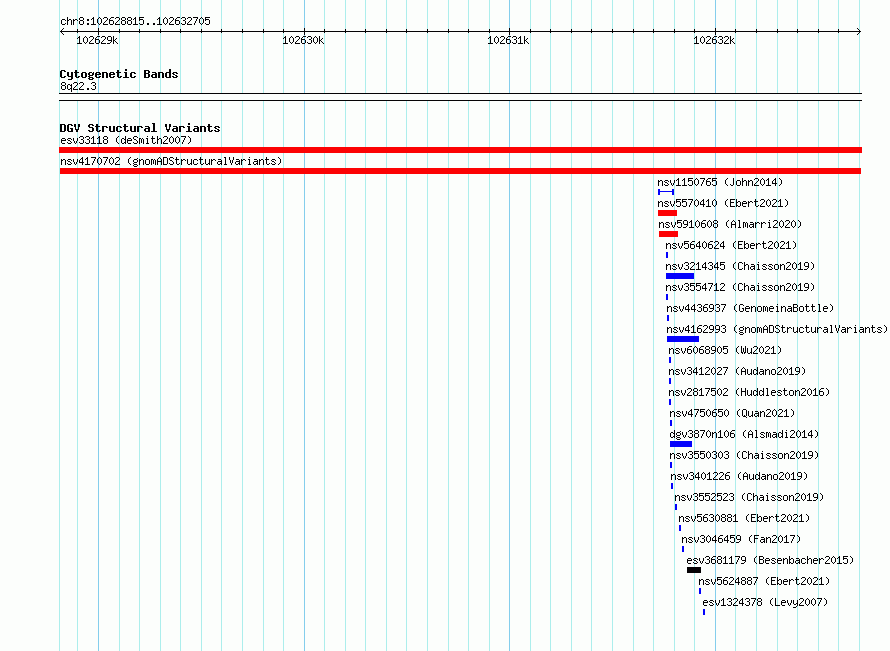This screenshot has width=890, height=651.
Task: Click nsv2817502 (Huddleston2016) label
Action: tap(749, 392)
